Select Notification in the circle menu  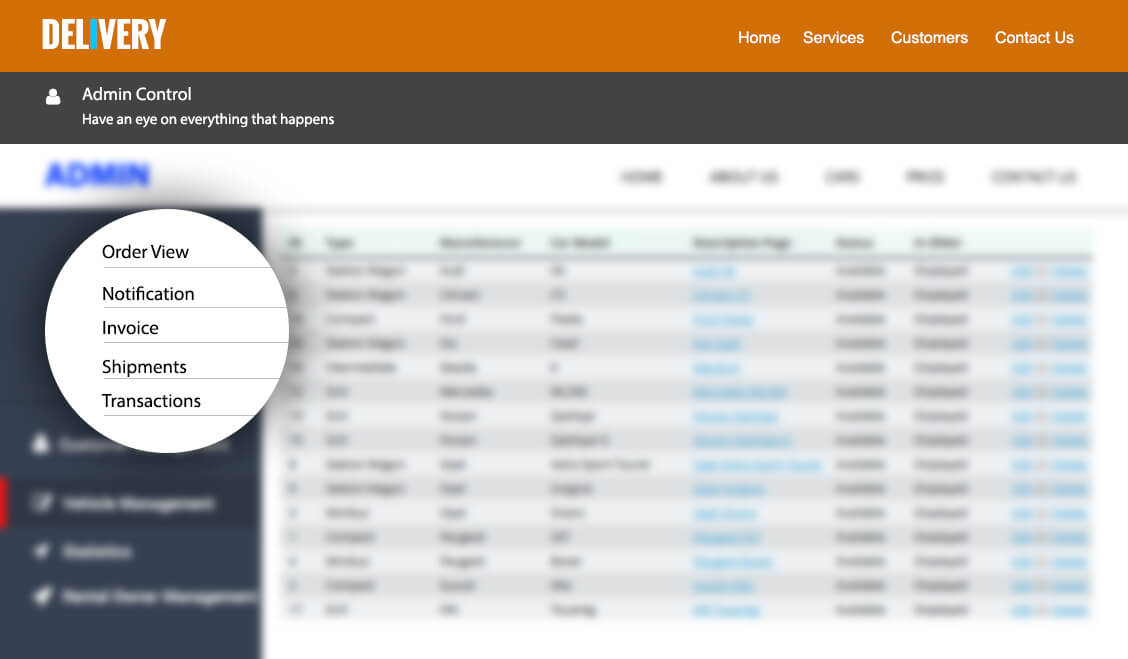pos(148,294)
